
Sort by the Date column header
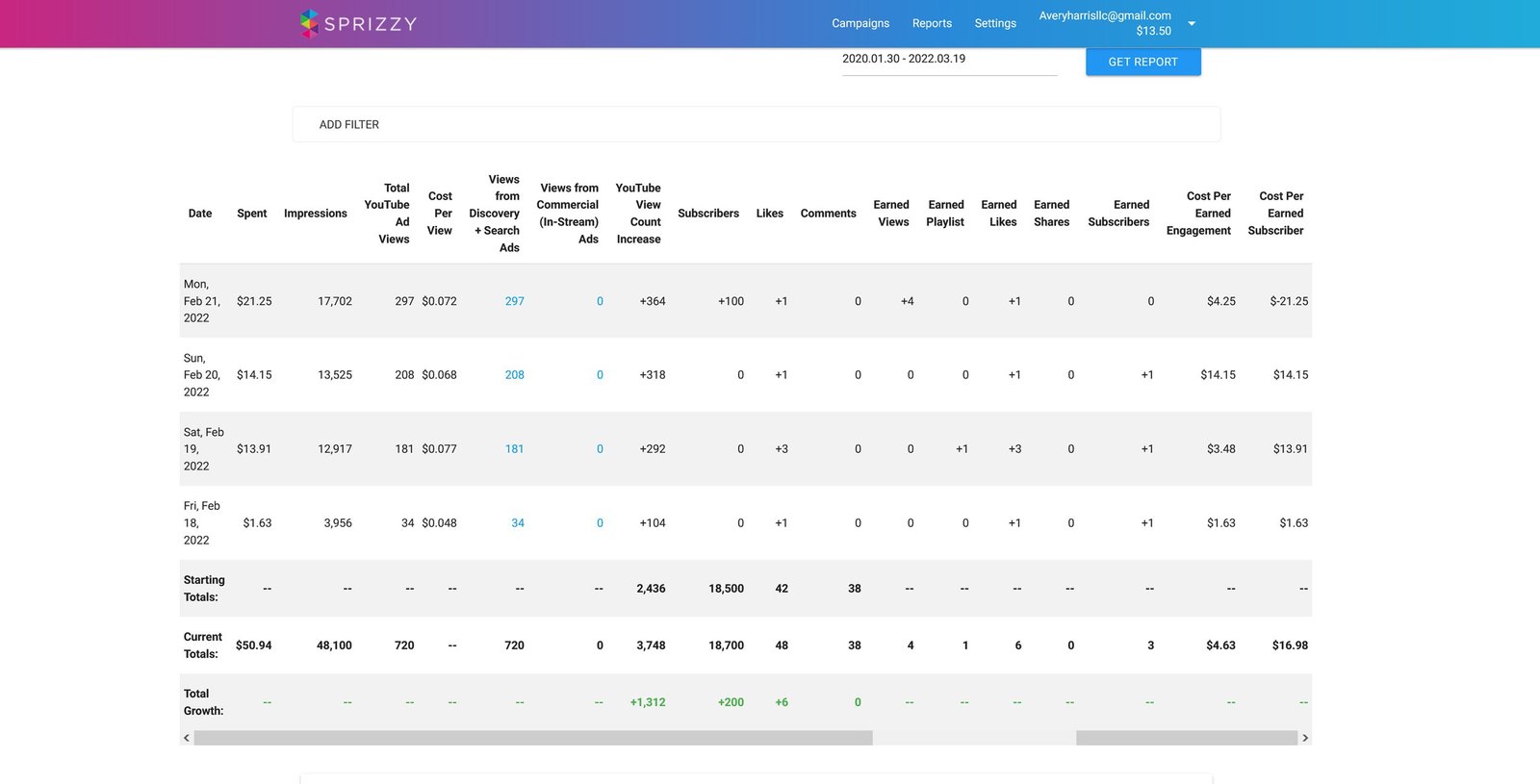(x=200, y=214)
